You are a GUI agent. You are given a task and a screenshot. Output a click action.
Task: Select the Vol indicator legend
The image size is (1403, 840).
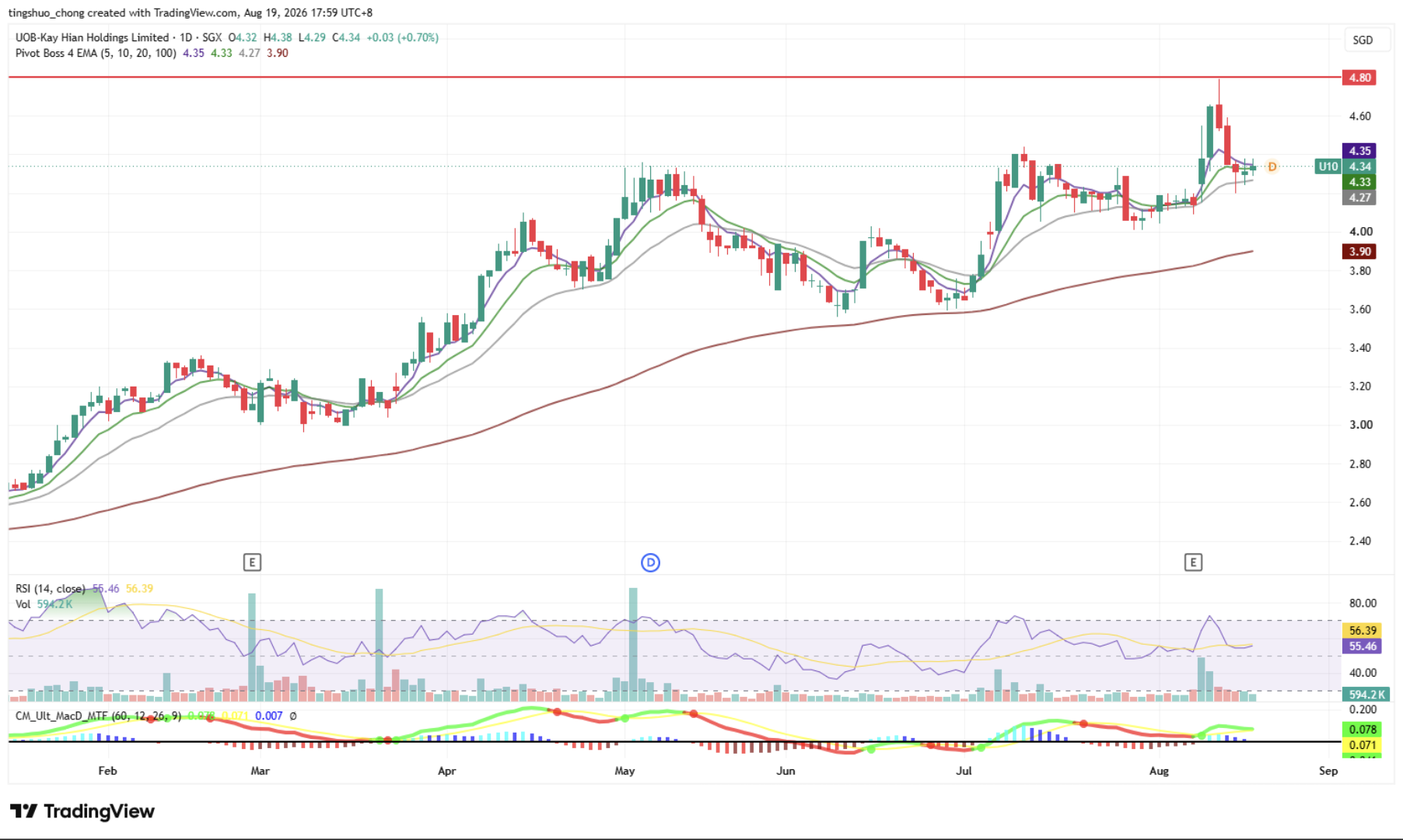pos(23,604)
